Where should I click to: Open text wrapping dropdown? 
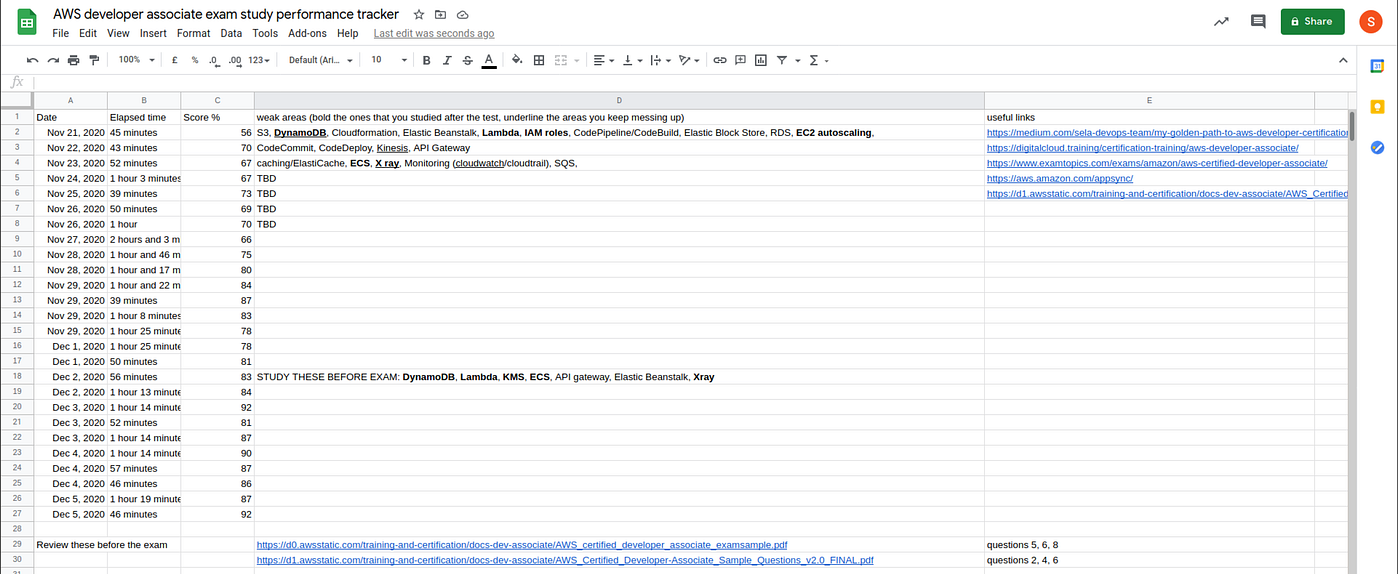660,60
